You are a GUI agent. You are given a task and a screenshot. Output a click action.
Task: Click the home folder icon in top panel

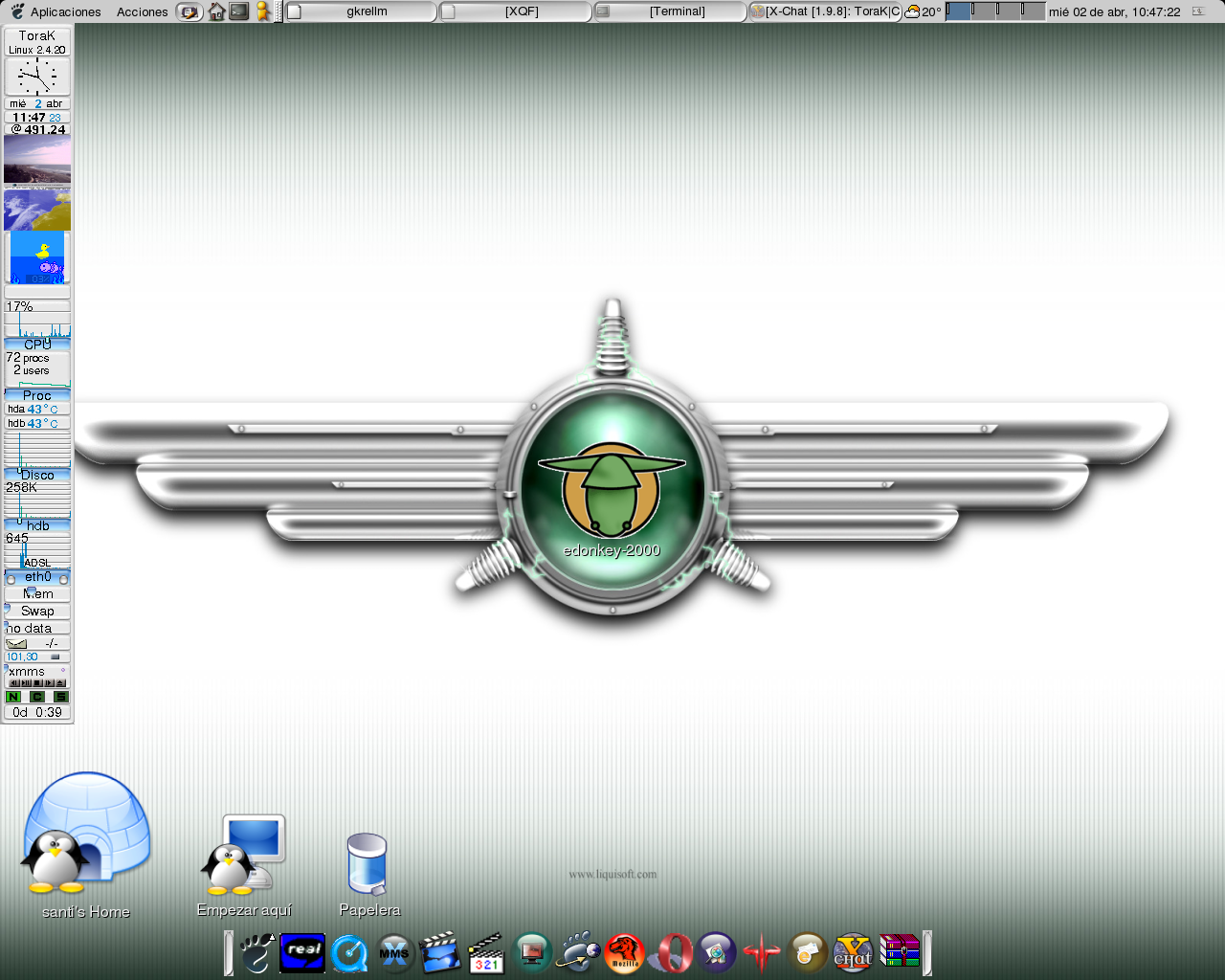click(x=216, y=11)
